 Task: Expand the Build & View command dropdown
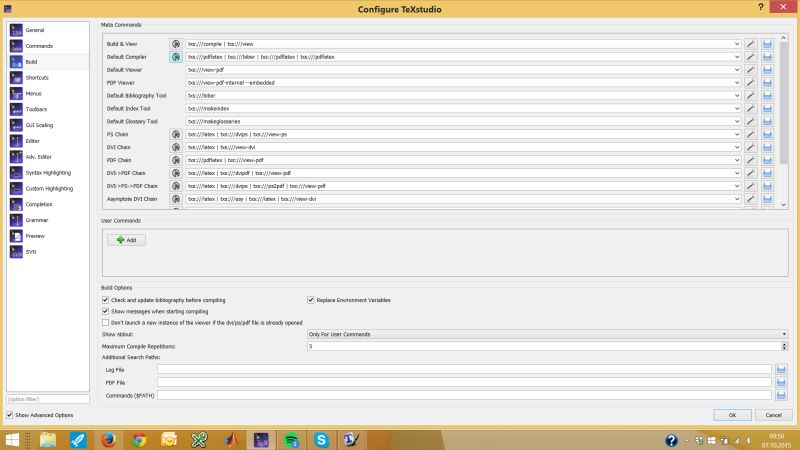[737, 44]
